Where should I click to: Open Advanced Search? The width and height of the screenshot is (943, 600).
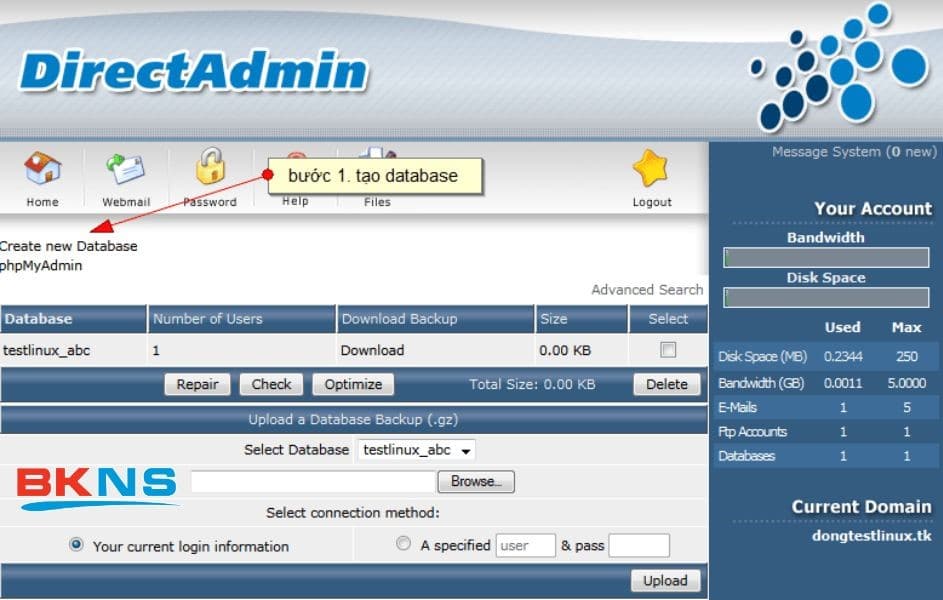[x=647, y=289]
